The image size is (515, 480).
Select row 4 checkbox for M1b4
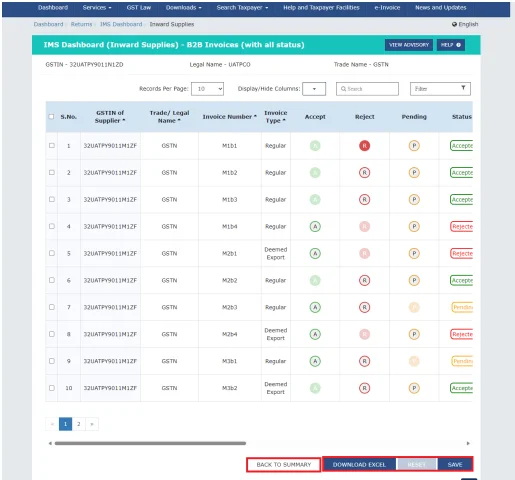pyautogui.click(x=52, y=226)
